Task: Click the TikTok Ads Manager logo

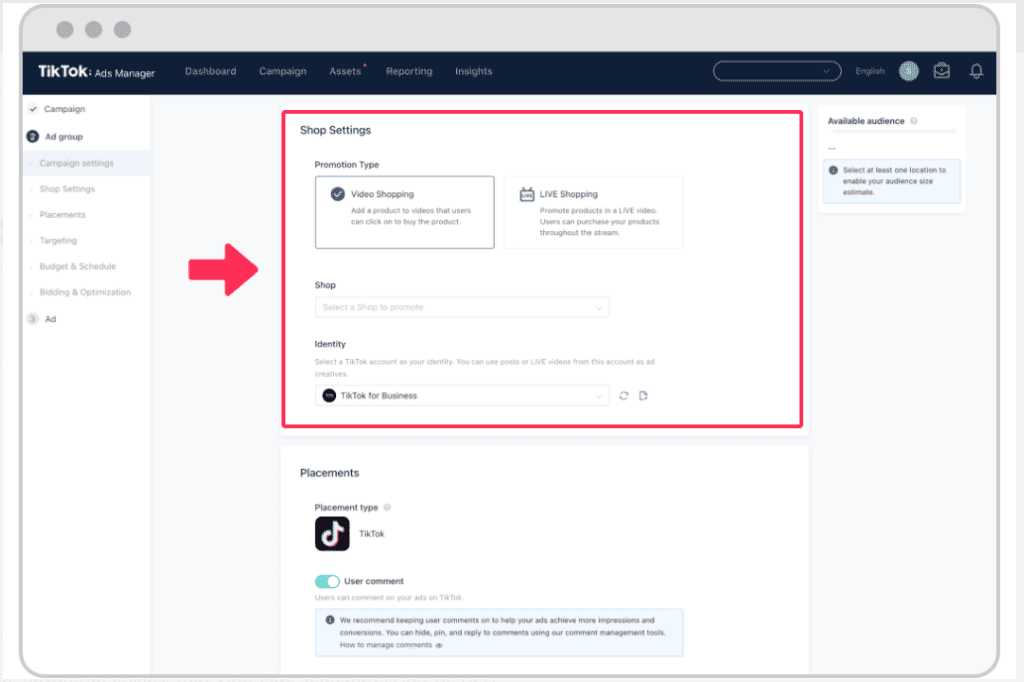Action: (96, 72)
